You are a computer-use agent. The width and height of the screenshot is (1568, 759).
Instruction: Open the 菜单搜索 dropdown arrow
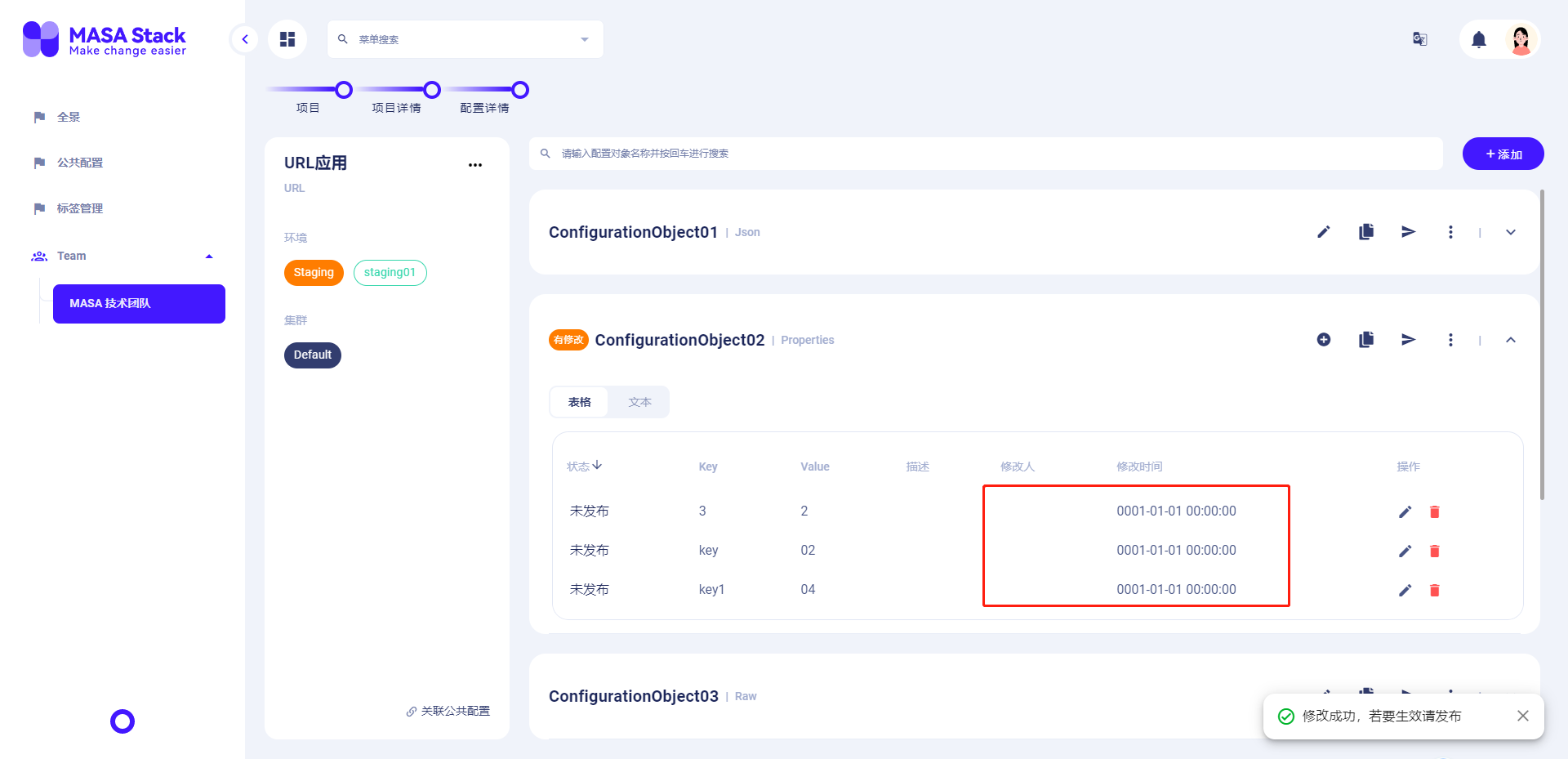point(584,38)
